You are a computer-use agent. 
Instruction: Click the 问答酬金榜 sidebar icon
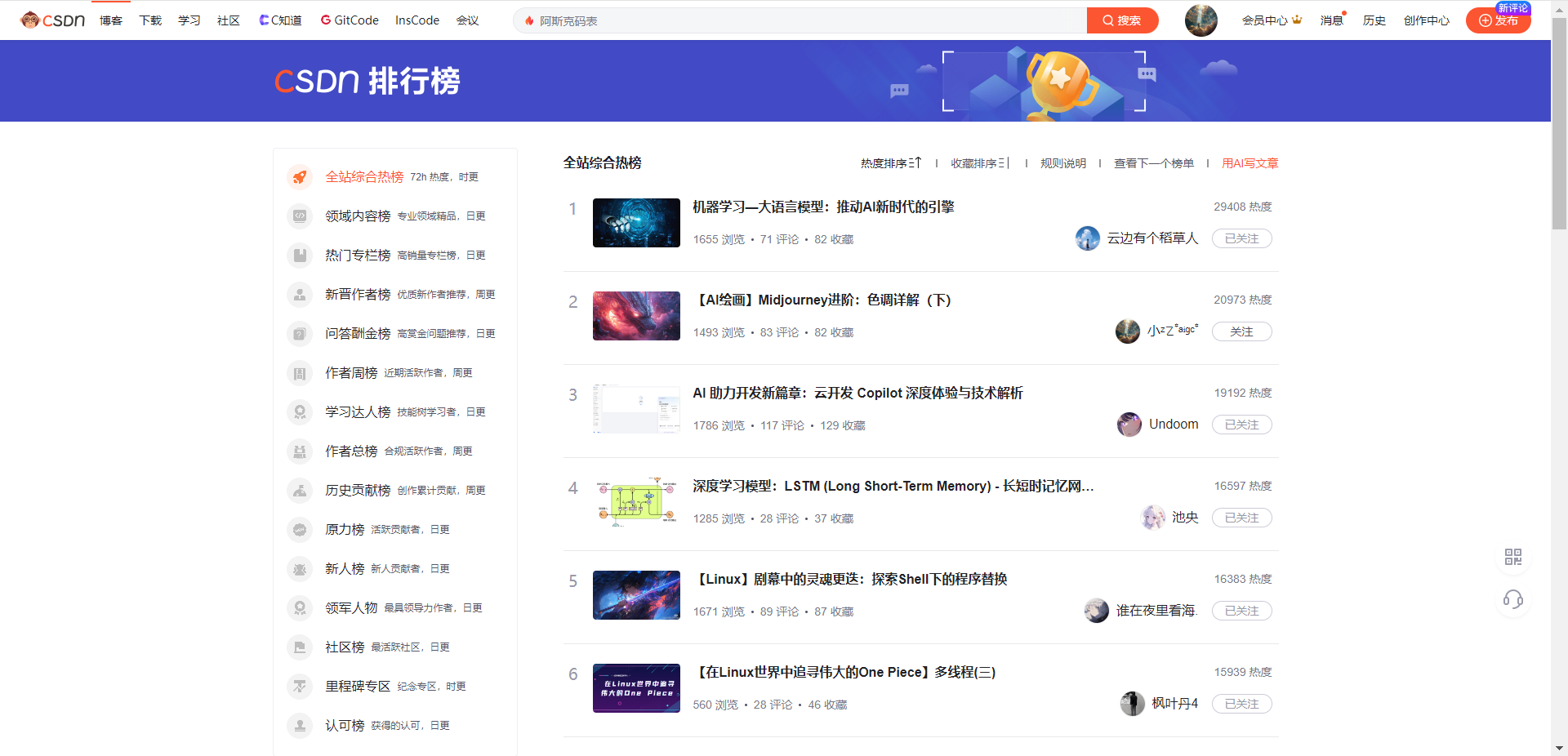[300, 334]
